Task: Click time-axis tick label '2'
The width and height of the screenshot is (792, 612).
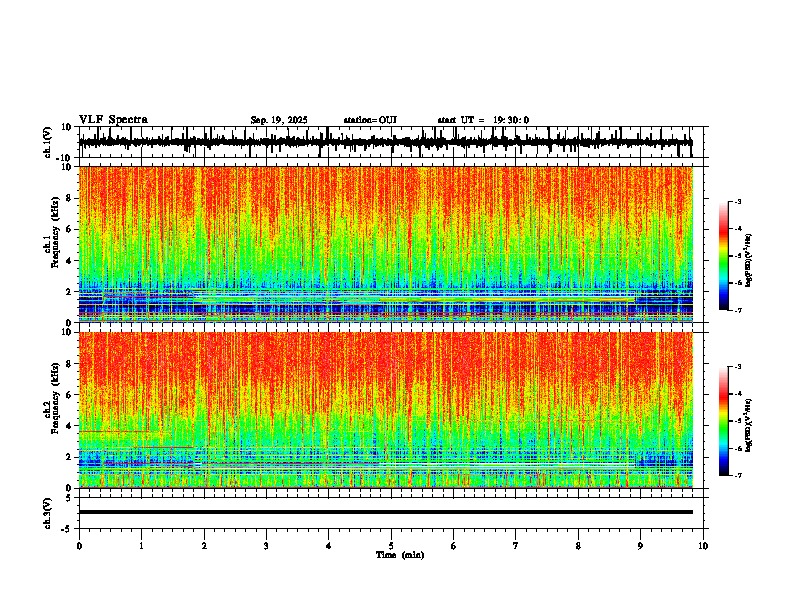Action: 204,546
